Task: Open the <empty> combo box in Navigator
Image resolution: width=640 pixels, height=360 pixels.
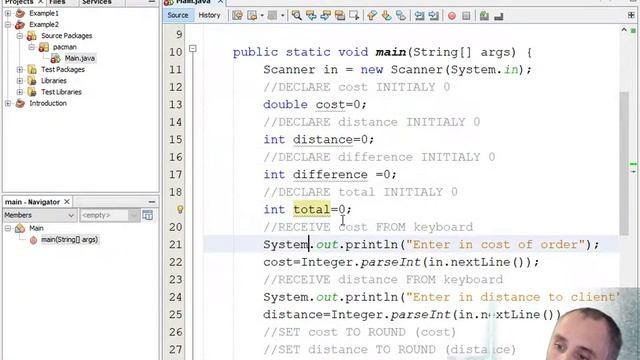Action: [x=109, y=215]
